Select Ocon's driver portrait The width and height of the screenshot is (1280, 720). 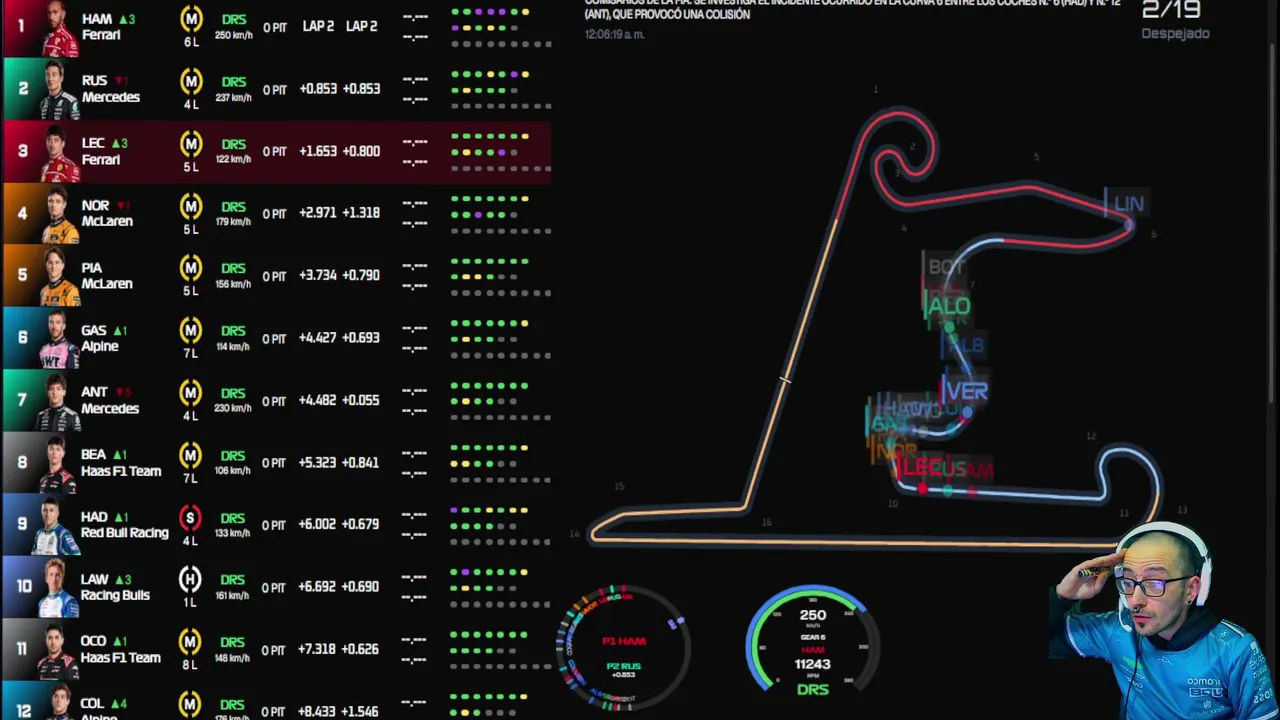[x=59, y=651]
